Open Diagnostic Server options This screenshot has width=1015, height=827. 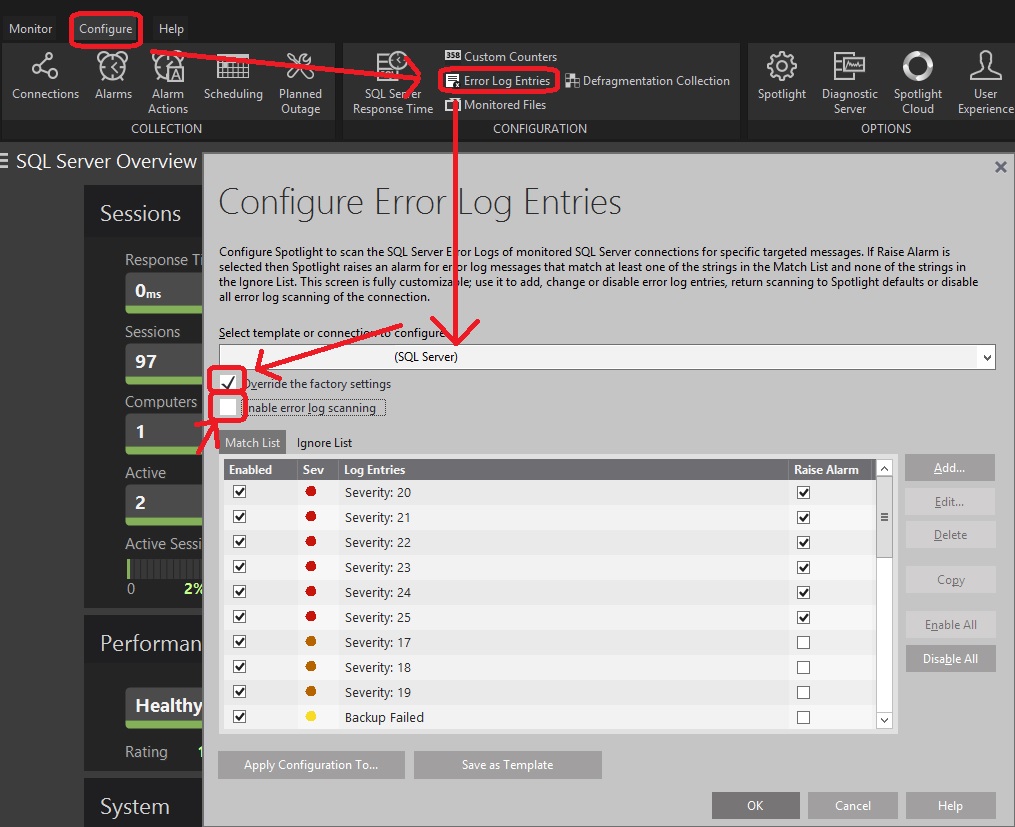pyautogui.click(x=849, y=83)
